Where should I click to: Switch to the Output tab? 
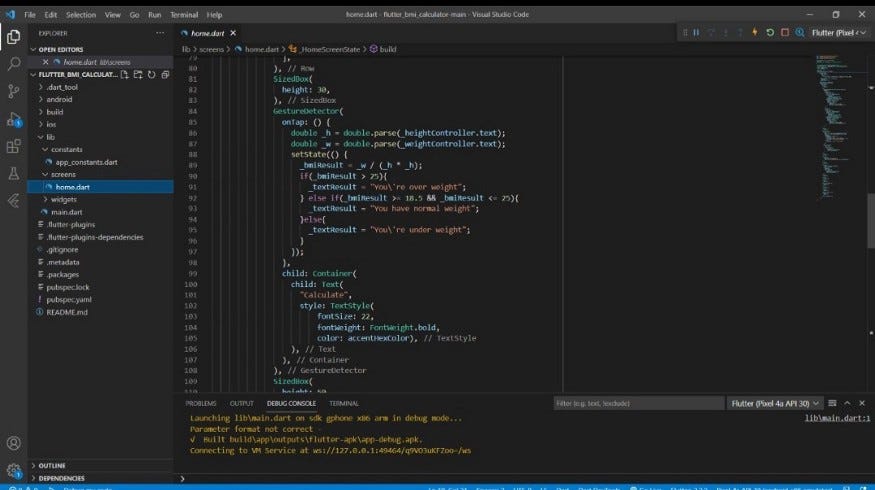coord(242,403)
